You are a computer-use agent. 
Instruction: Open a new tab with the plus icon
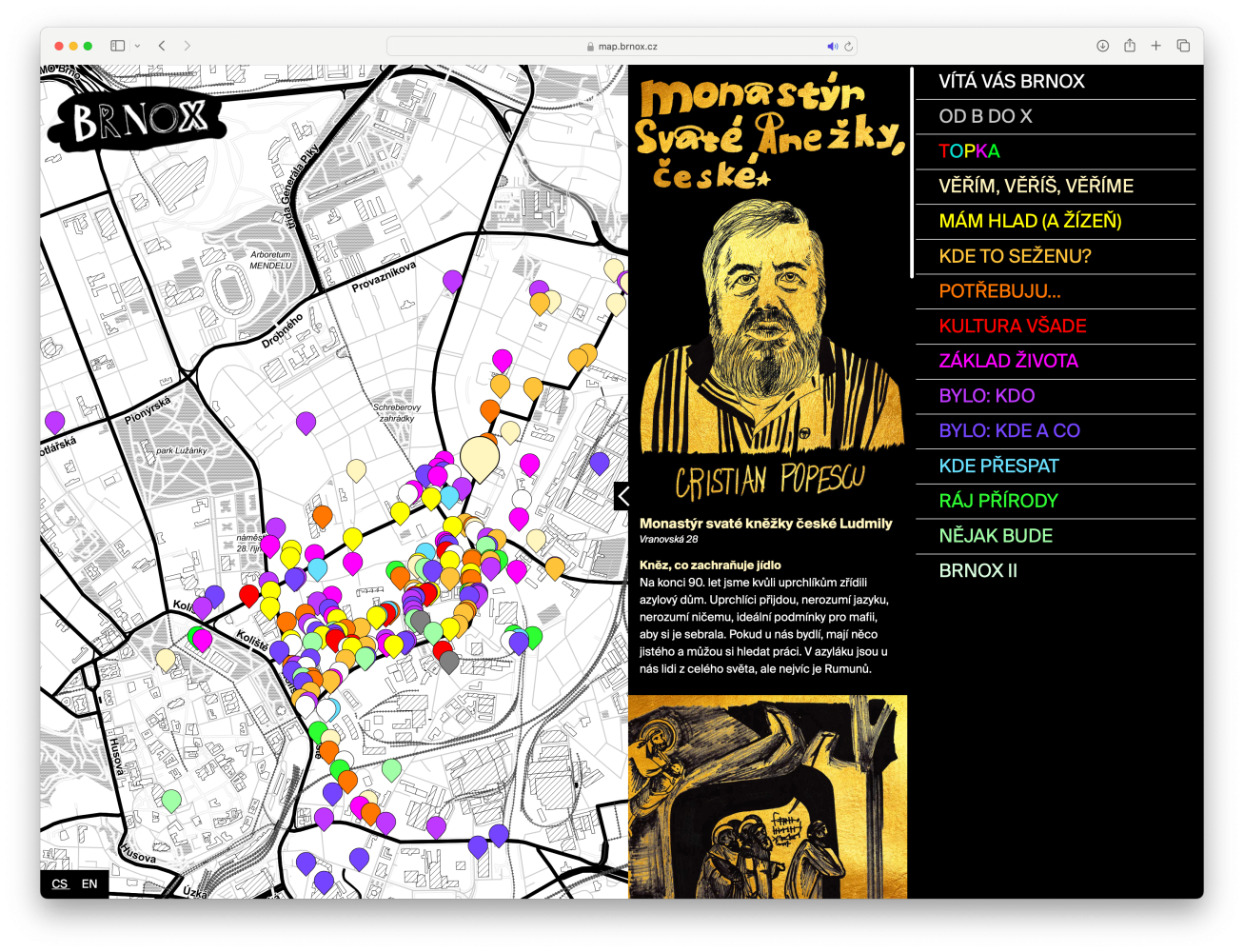(1156, 46)
